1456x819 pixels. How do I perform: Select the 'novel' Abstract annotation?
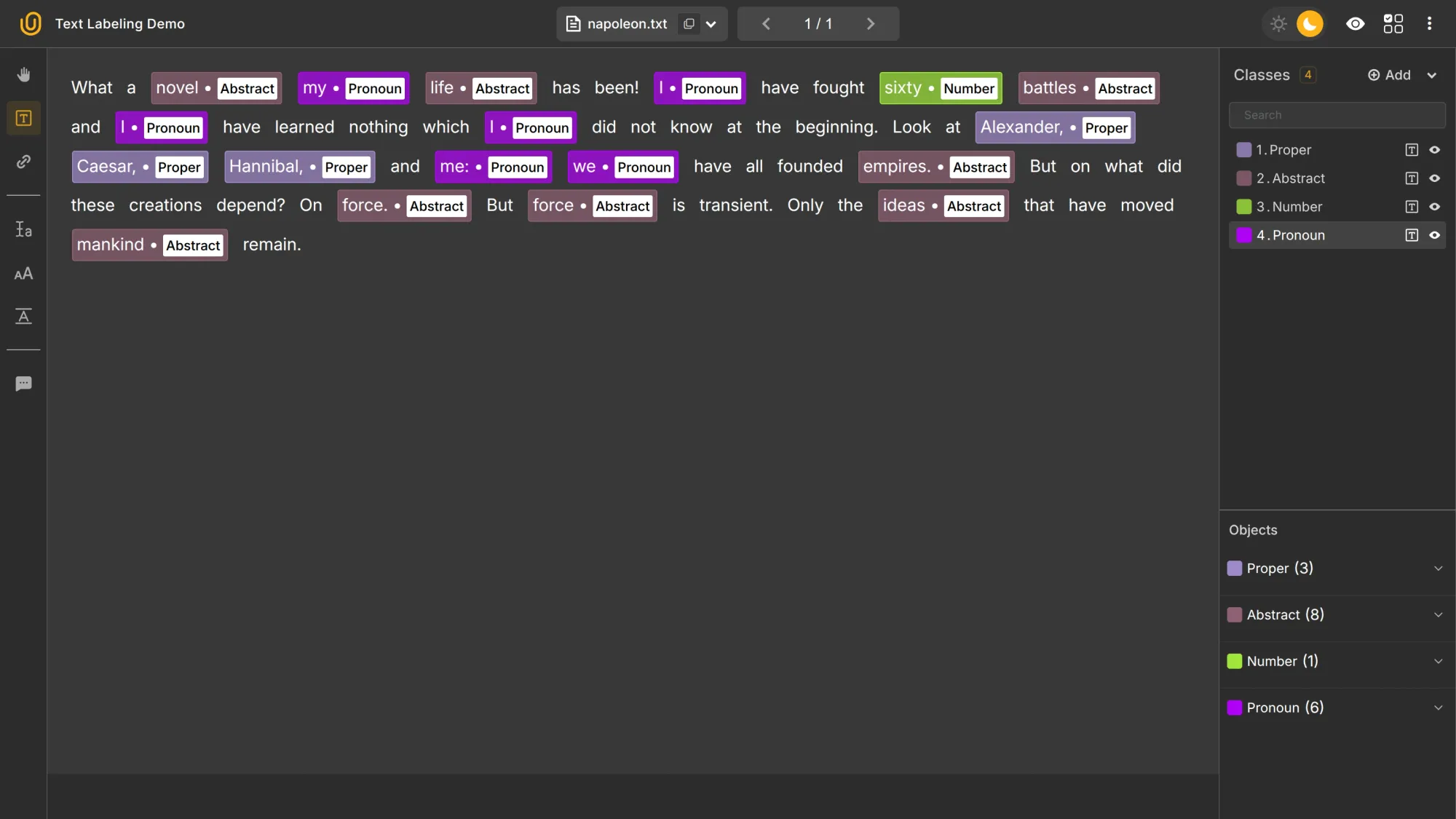pos(216,88)
